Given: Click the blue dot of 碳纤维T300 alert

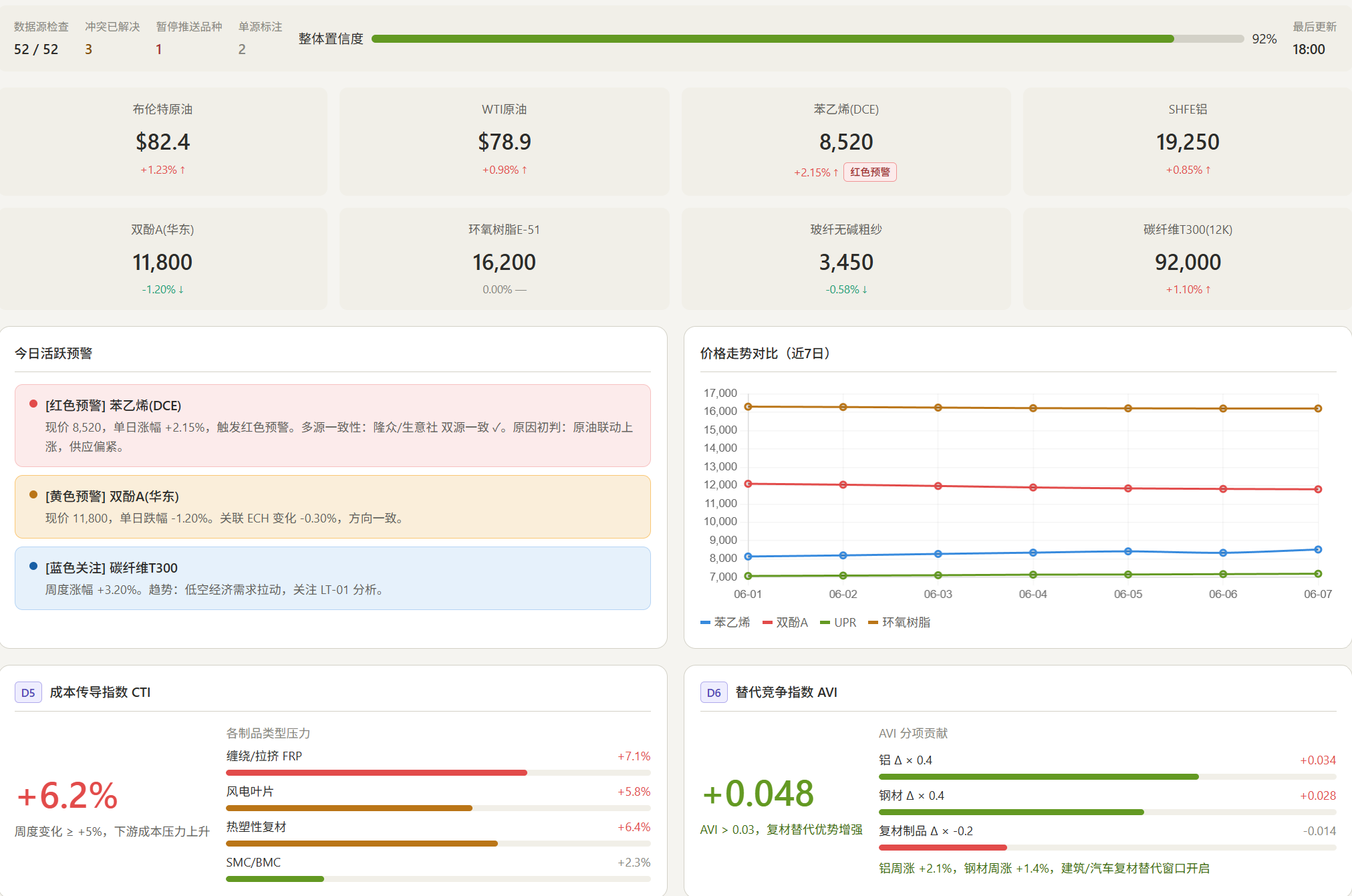Looking at the screenshot, I should [x=33, y=566].
